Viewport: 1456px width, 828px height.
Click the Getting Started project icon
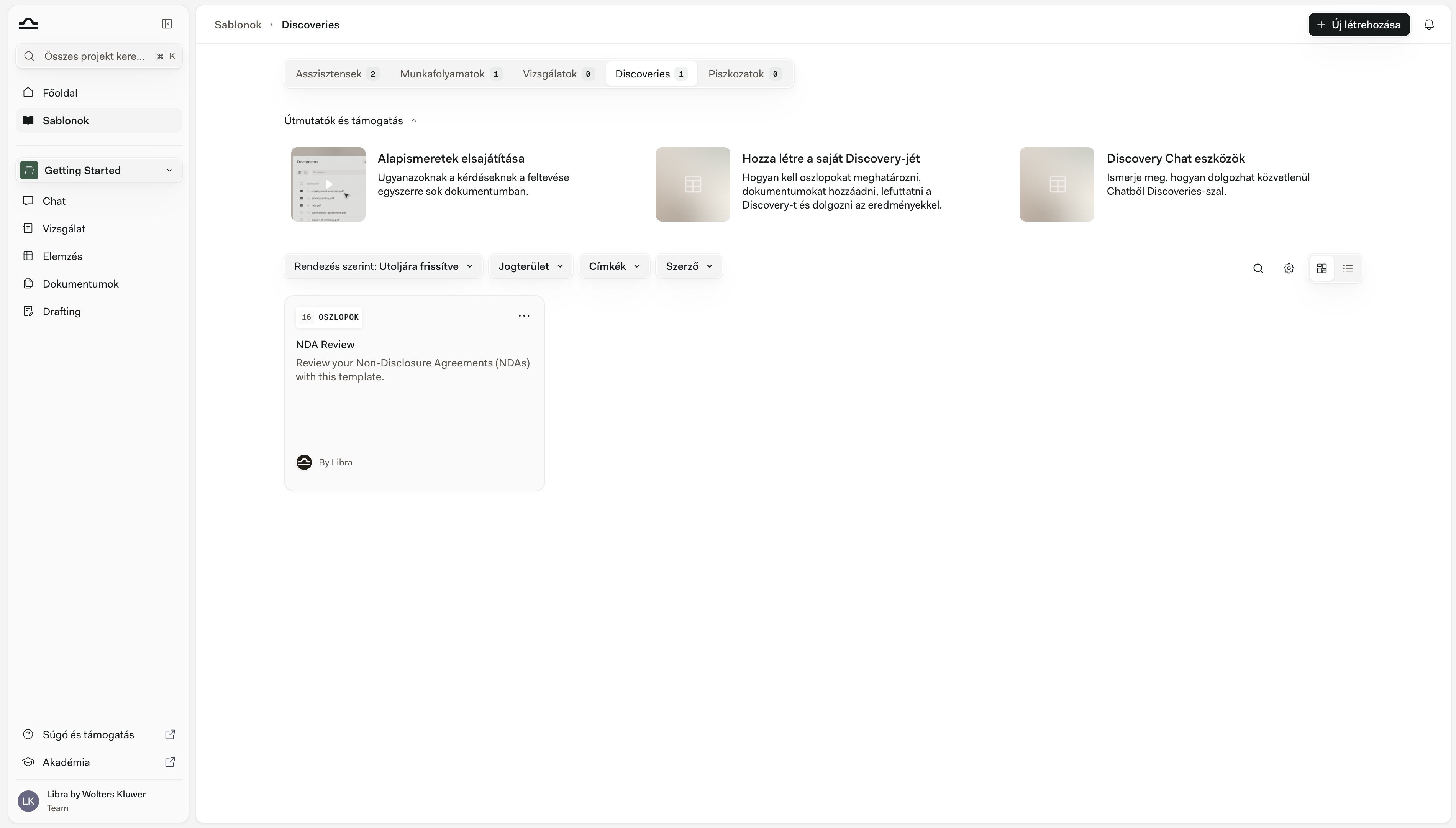[x=29, y=170]
